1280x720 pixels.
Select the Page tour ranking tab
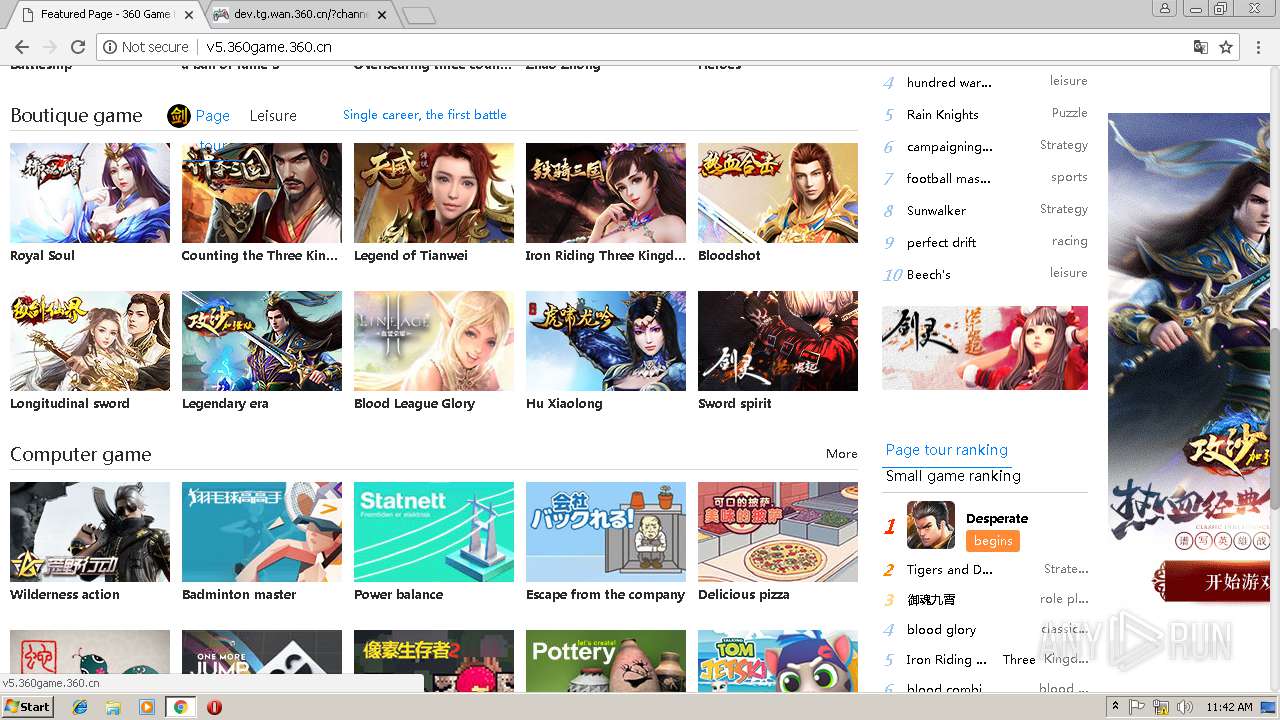946,450
